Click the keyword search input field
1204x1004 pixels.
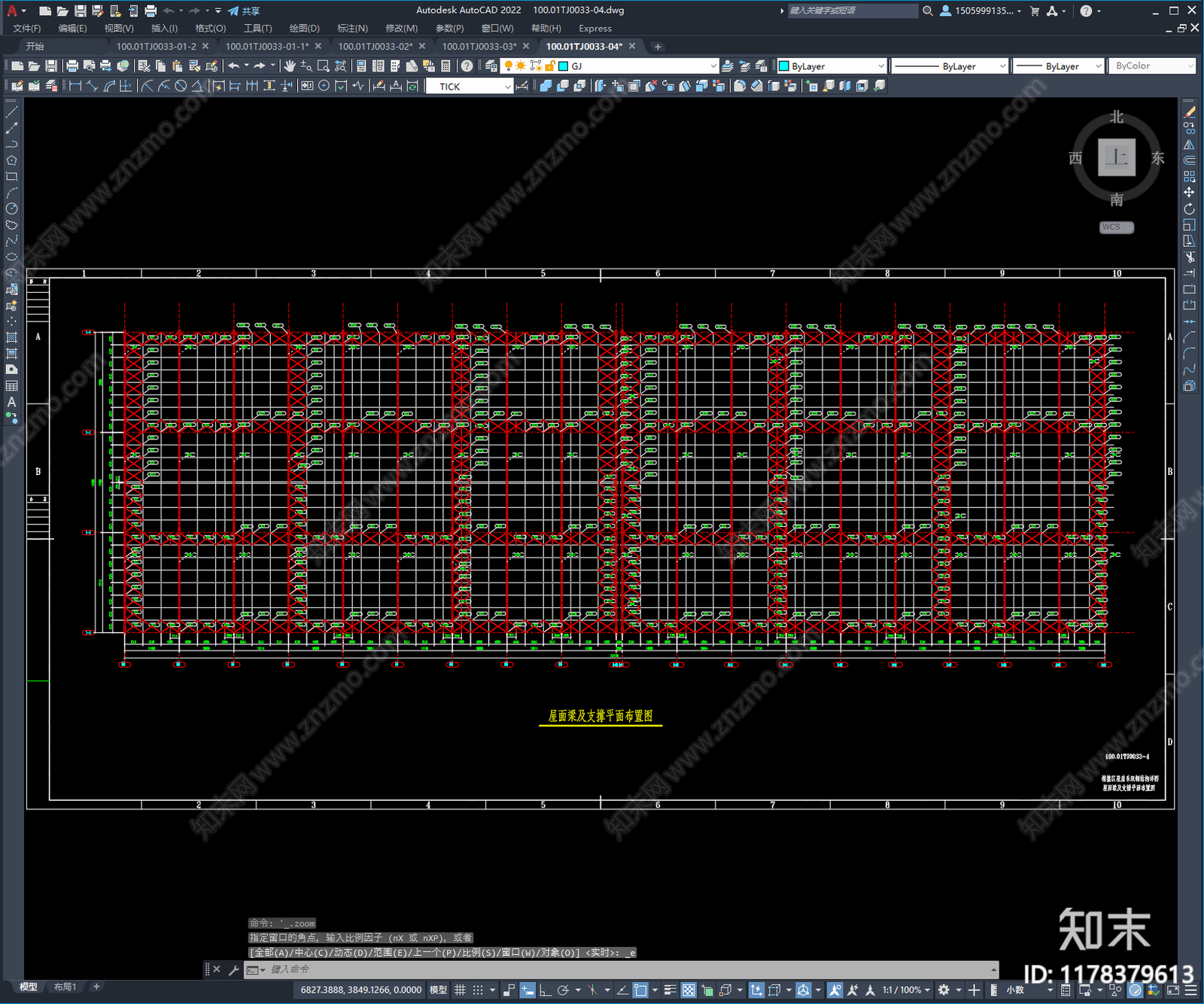click(x=852, y=11)
